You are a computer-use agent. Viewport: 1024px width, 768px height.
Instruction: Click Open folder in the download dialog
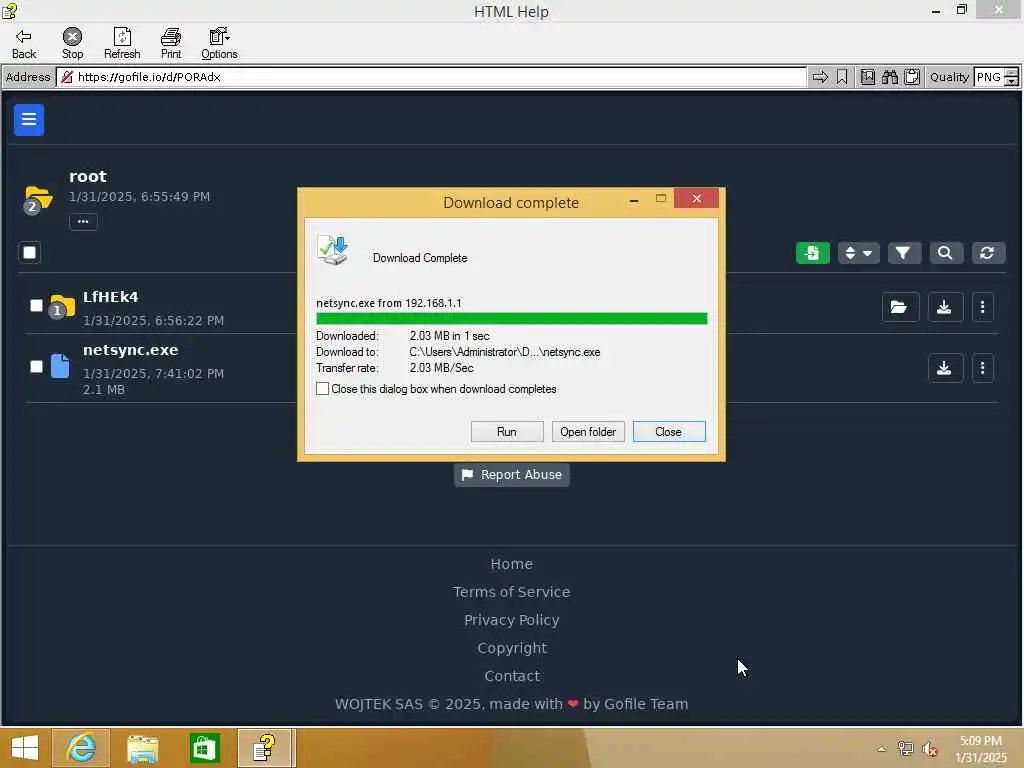coord(588,432)
